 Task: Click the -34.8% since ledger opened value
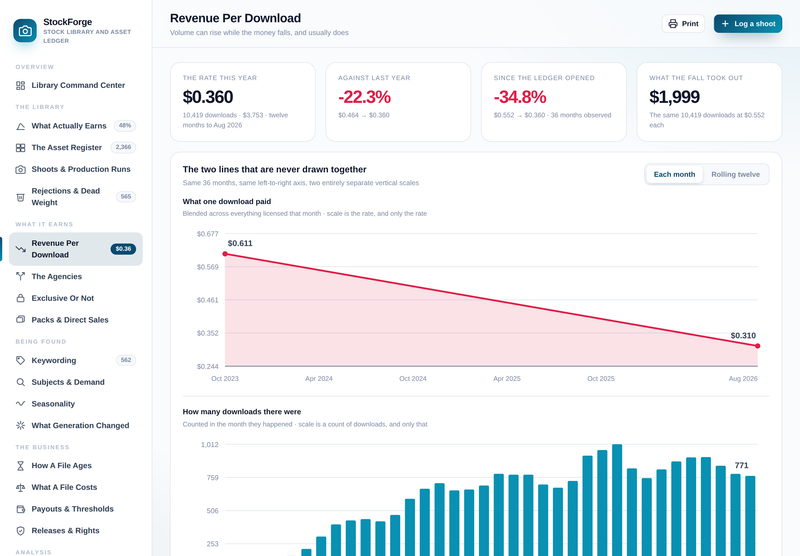point(520,97)
